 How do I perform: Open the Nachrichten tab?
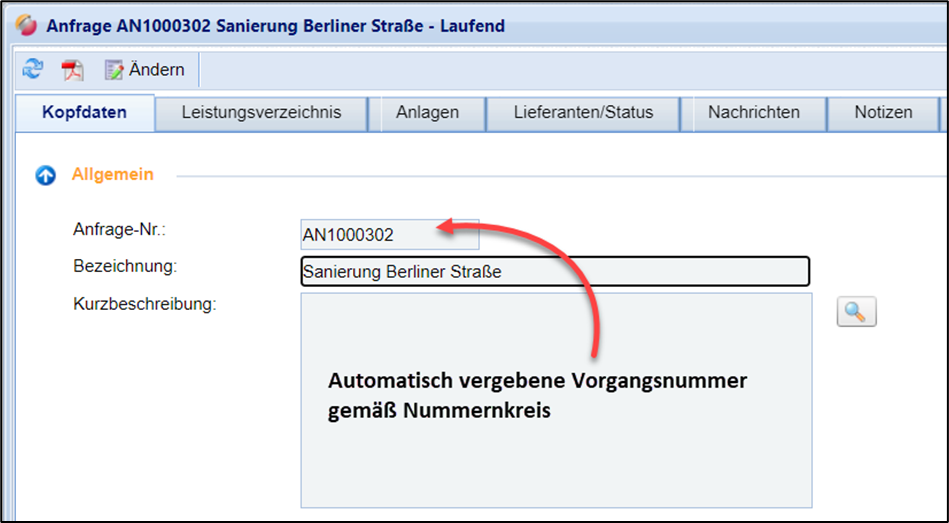coord(753,112)
